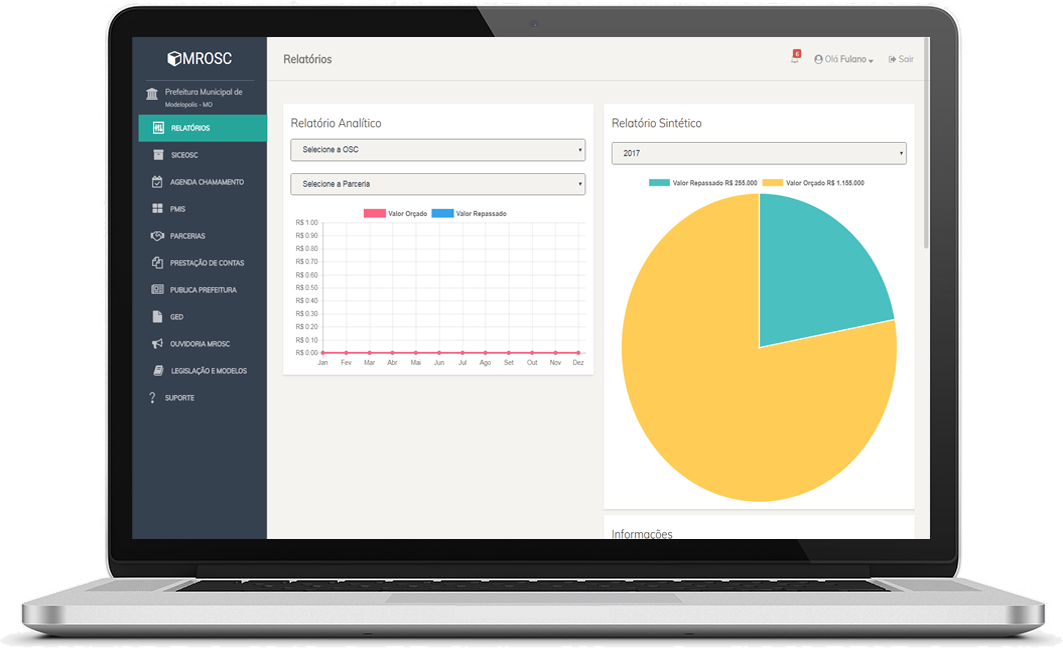Click the Ouvidoria MROSC megaphone icon
The width and height of the screenshot is (1063, 670).
click(157, 344)
